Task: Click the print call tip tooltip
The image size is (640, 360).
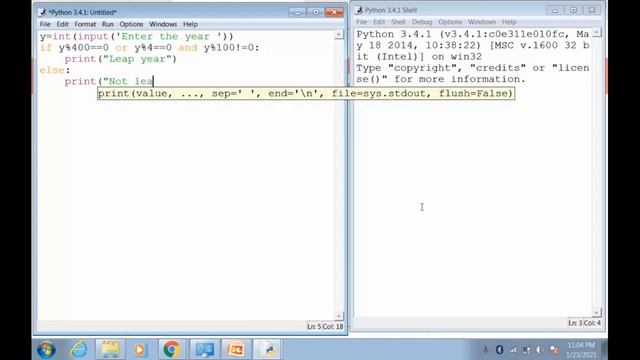Action: point(306,93)
